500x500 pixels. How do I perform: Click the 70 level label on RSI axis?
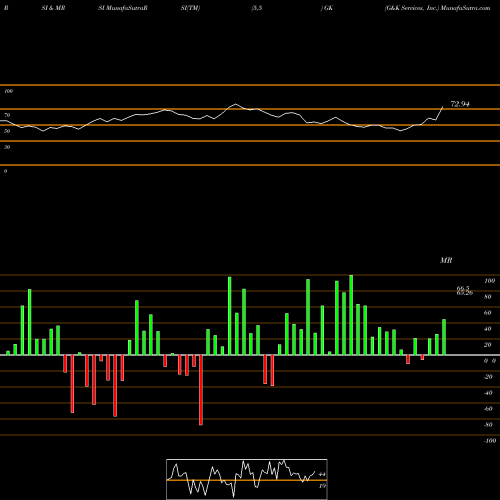(x=7, y=115)
